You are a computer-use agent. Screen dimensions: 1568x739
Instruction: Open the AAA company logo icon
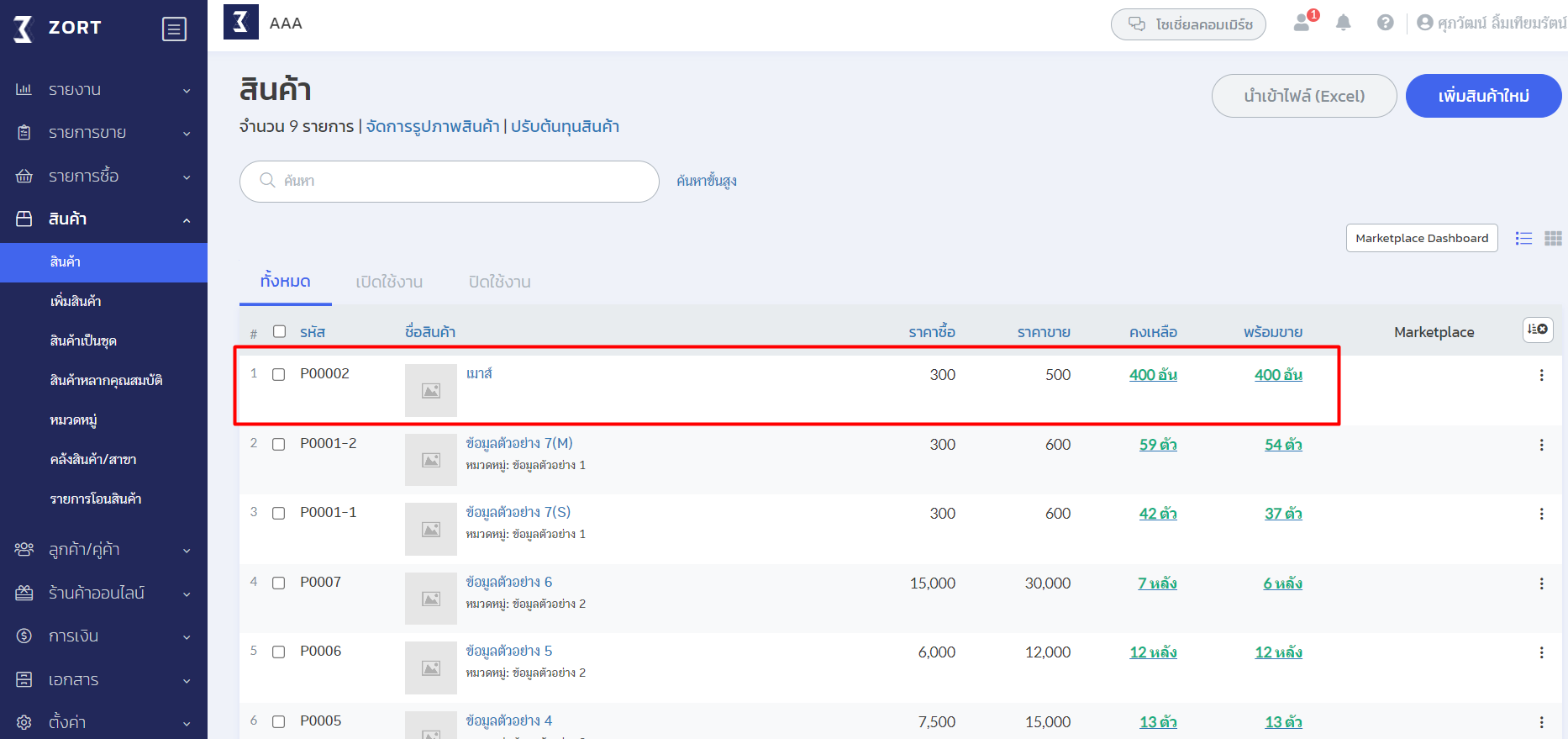coord(241,22)
